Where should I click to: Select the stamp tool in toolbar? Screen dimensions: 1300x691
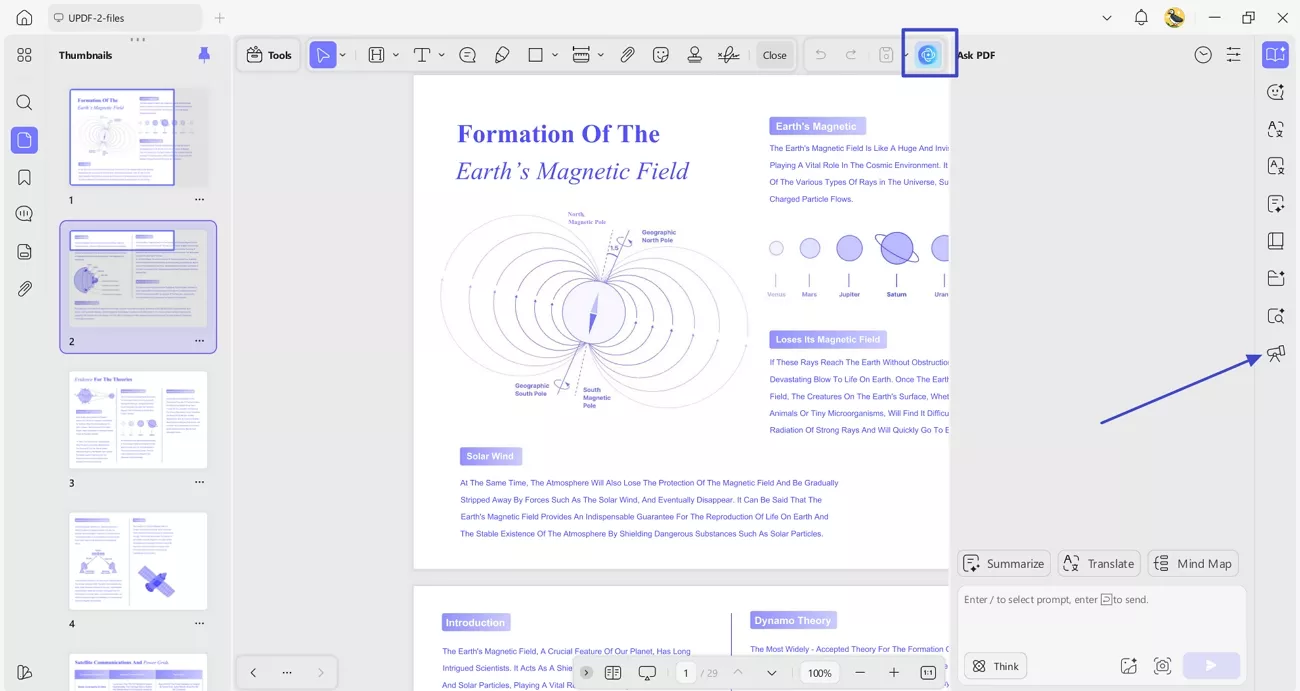click(694, 55)
